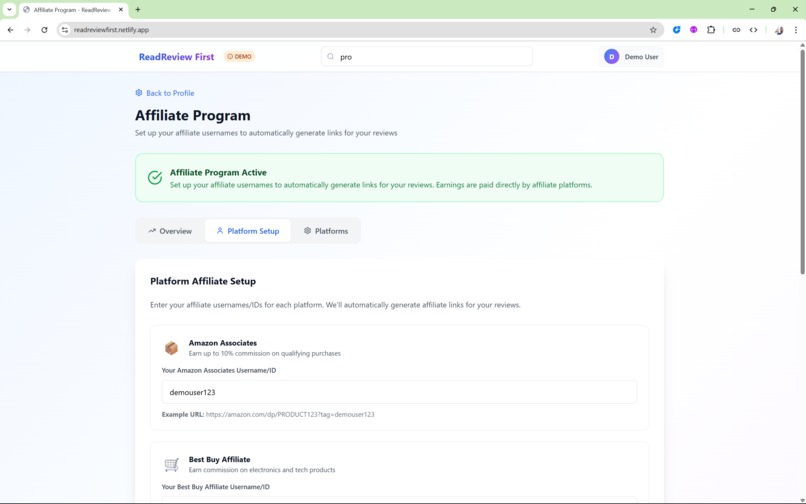Viewport: 806px width, 504px height.
Task: Click the Back to Profile link
Action: pyautogui.click(x=164, y=93)
